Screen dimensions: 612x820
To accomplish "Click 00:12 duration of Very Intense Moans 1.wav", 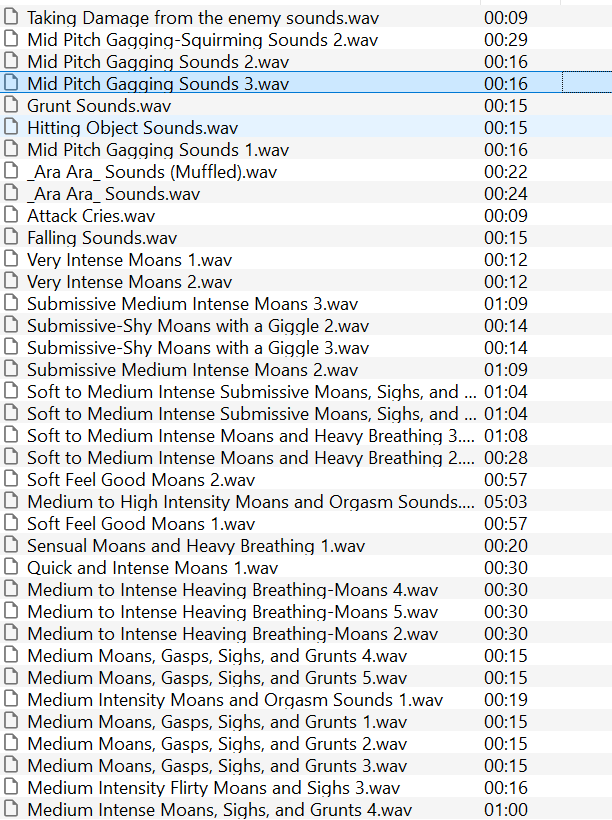I will tap(506, 259).
